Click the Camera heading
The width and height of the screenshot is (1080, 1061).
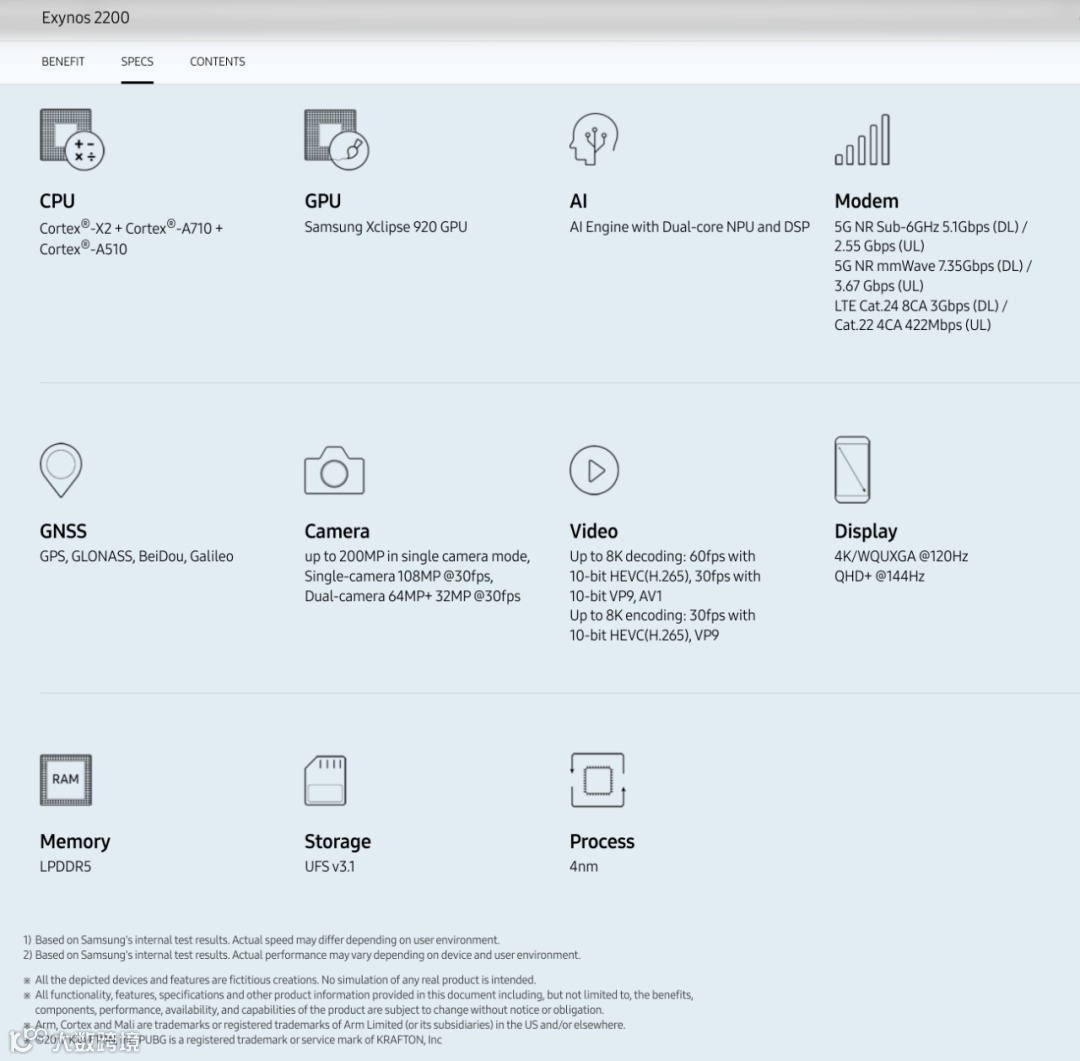337,531
